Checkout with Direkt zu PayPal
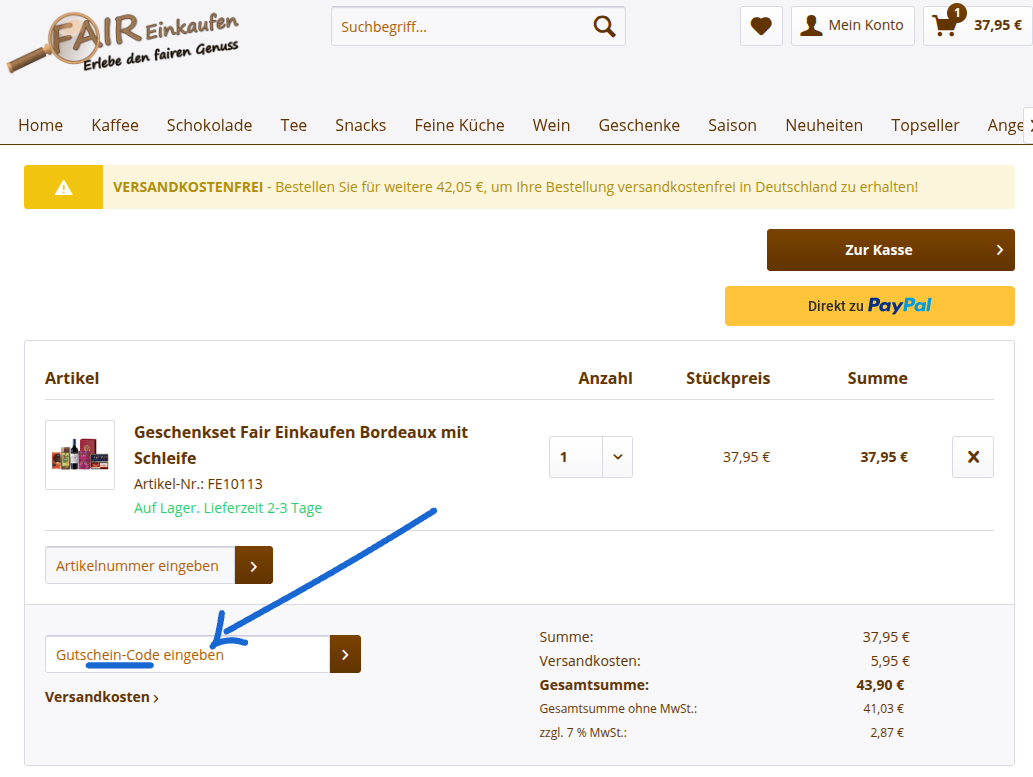Image resolution: width=1033 pixels, height=777 pixels. click(869, 305)
